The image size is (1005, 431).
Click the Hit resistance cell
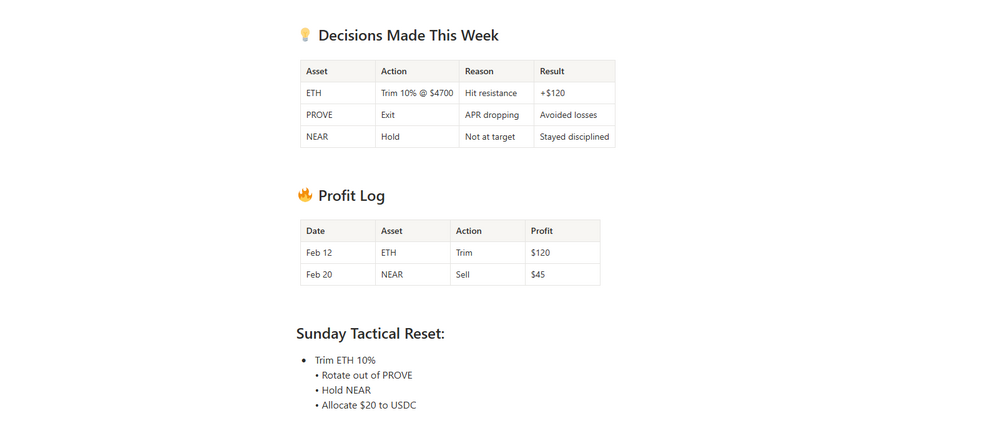(496, 93)
